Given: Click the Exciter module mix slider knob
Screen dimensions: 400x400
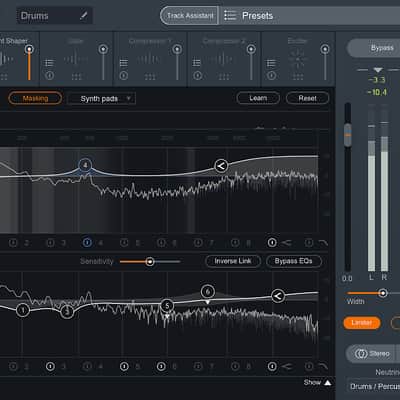Looking at the screenshot, I should [325, 49].
